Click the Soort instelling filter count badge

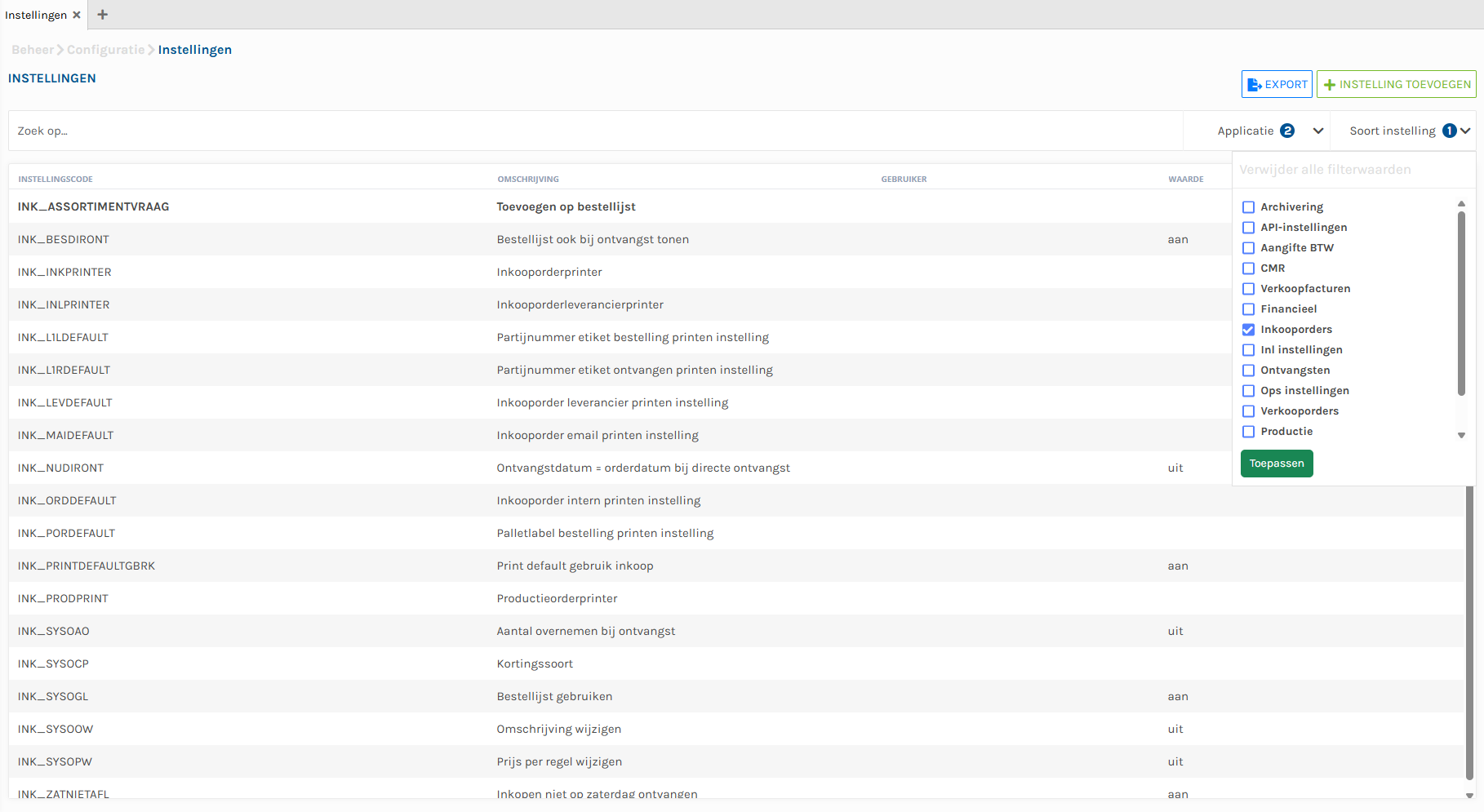click(1449, 131)
